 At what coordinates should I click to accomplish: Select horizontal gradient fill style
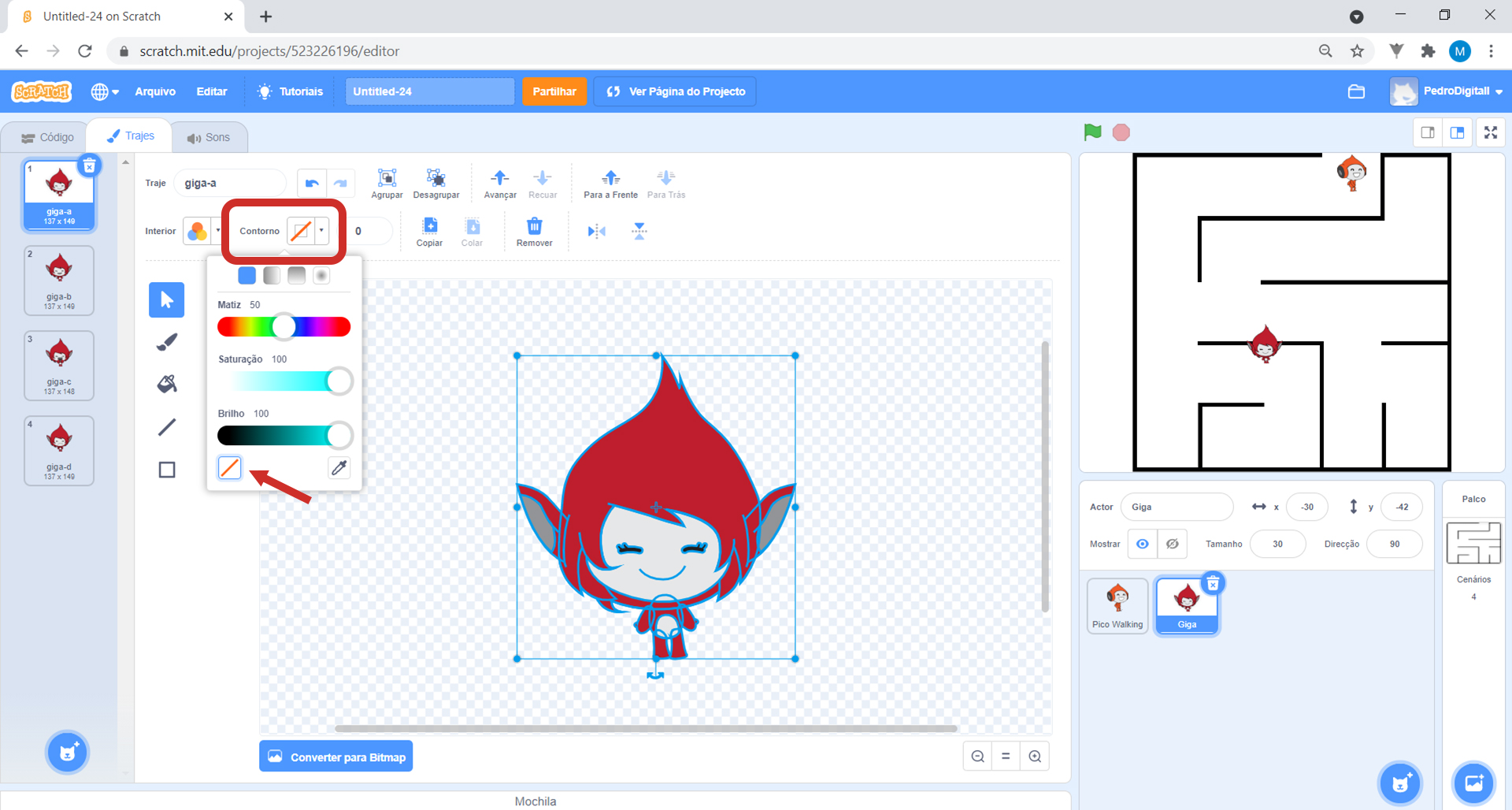coord(272,275)
